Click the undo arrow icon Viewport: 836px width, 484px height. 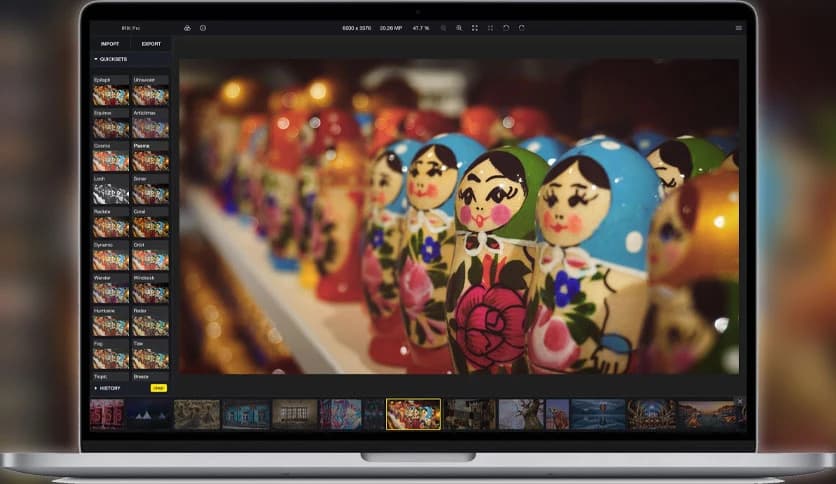click(506, 28)
